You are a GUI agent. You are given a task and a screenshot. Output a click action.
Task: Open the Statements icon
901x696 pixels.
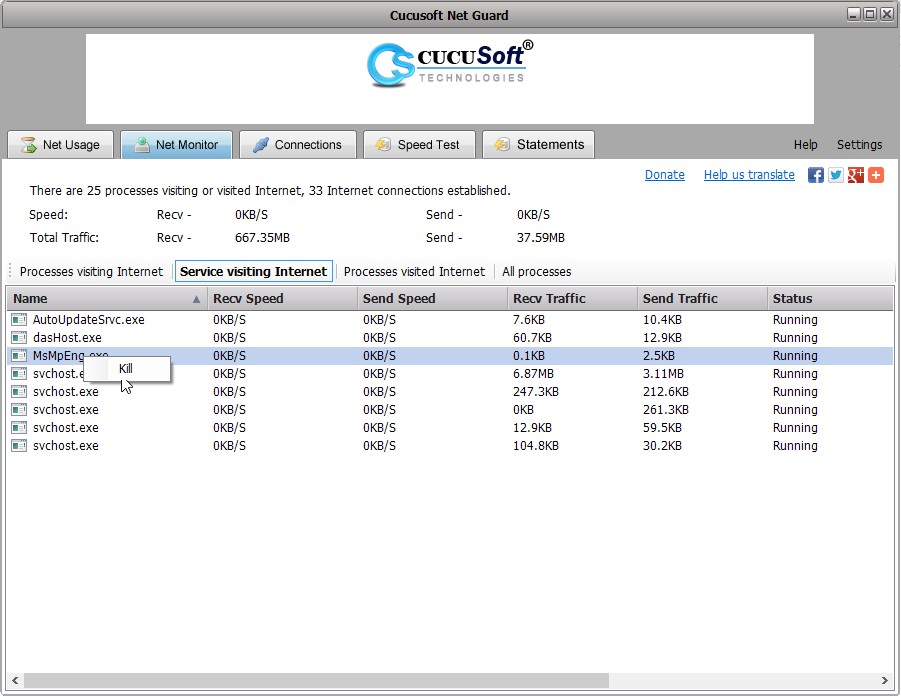(502, 144)
